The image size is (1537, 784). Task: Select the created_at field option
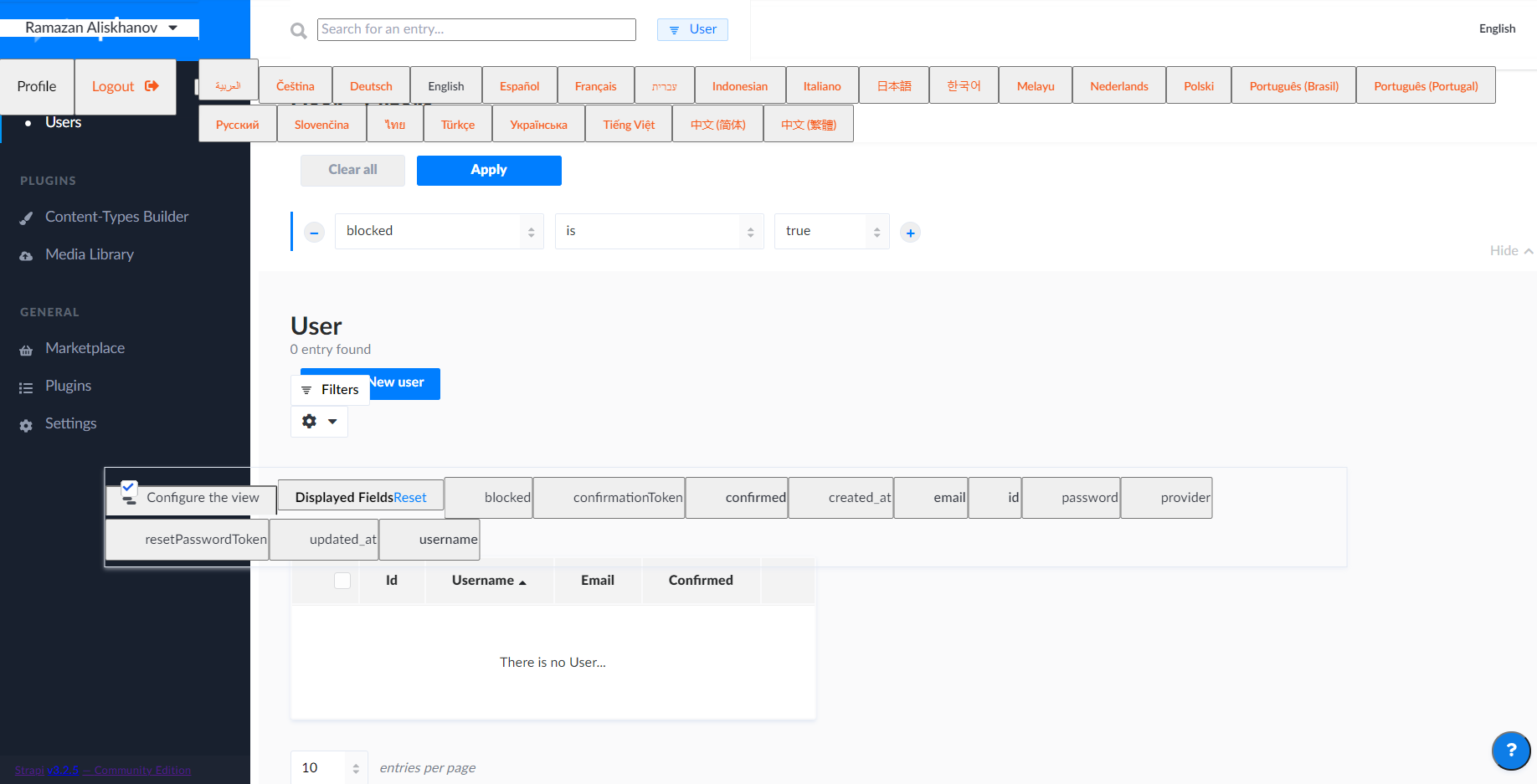click(841, 498)
